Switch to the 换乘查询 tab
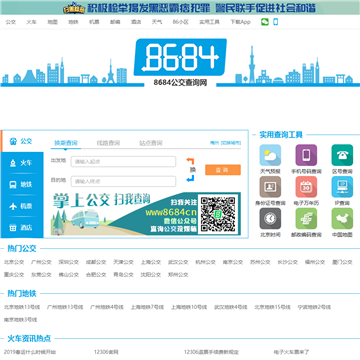This screenshot has width=360, height=360. point(66,143)
